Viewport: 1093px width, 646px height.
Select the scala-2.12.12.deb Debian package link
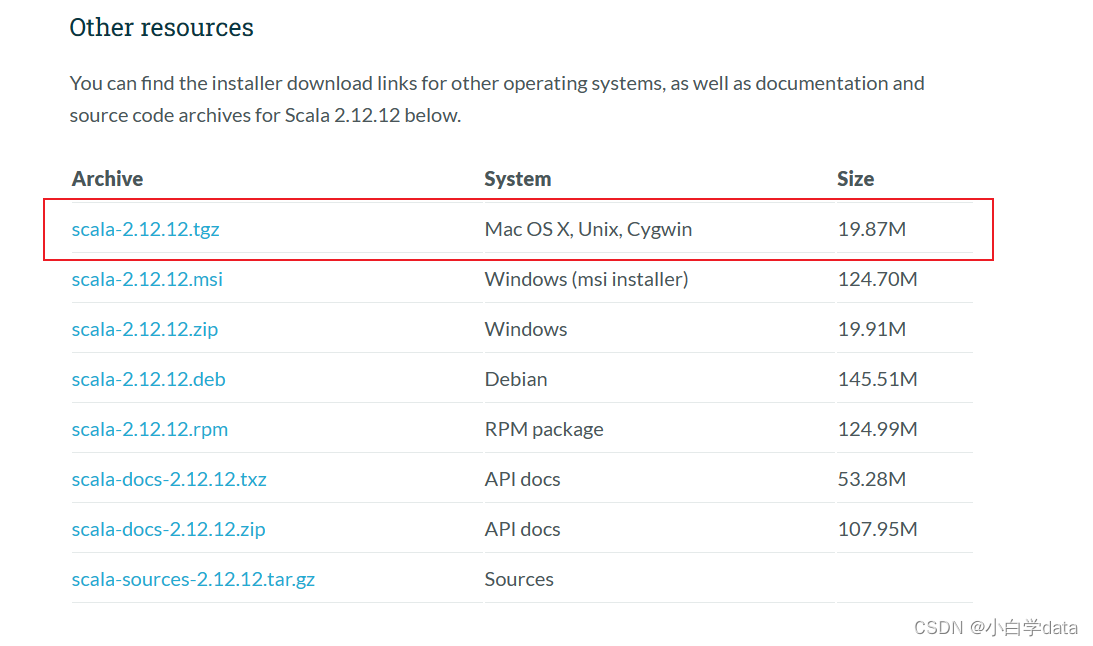[x=148, y=379]
